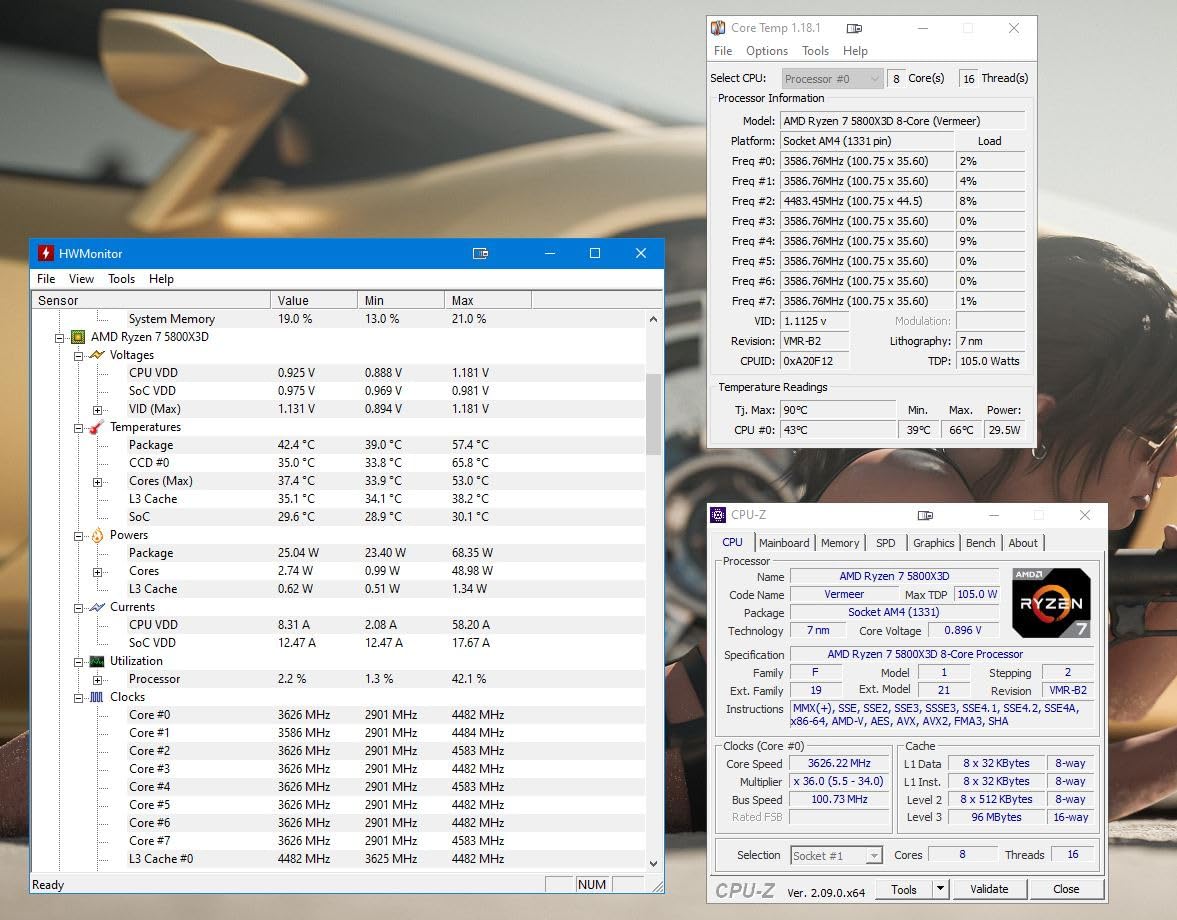The image size is (1177, 920).
Task: Switch to the Memory tab in CPU-Z
Action: (x=840, y=543)
